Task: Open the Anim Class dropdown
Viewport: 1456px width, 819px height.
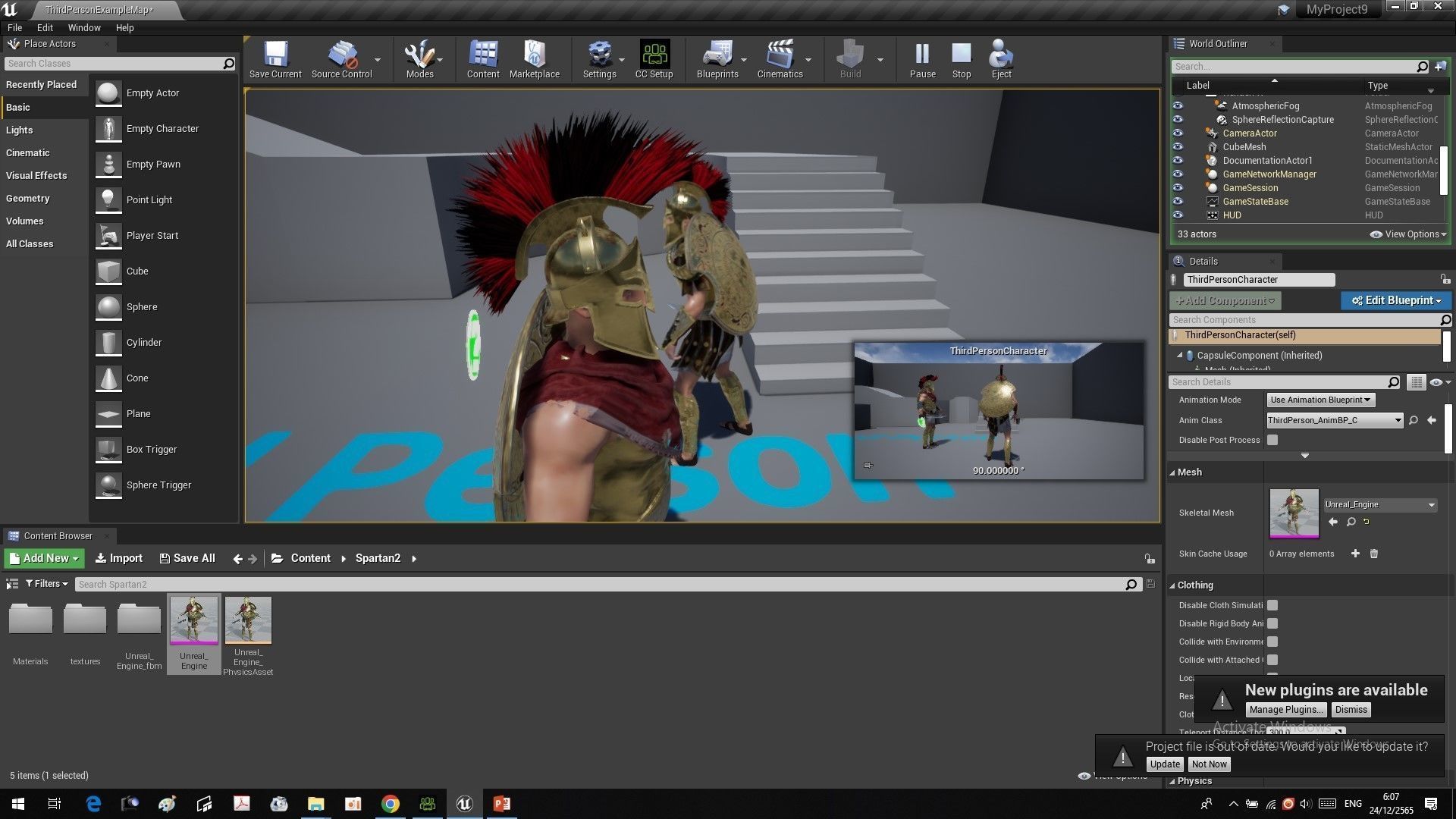Action: point(1335,420)
